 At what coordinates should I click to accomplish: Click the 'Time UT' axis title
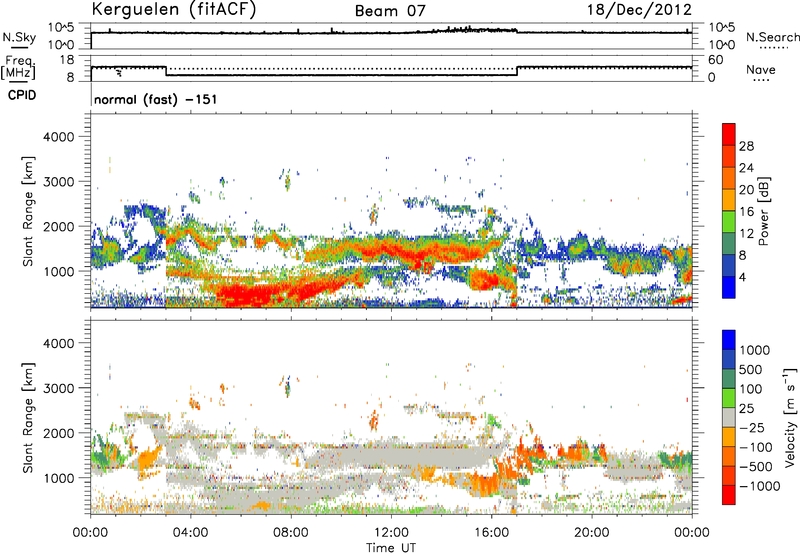click(391, 548)
